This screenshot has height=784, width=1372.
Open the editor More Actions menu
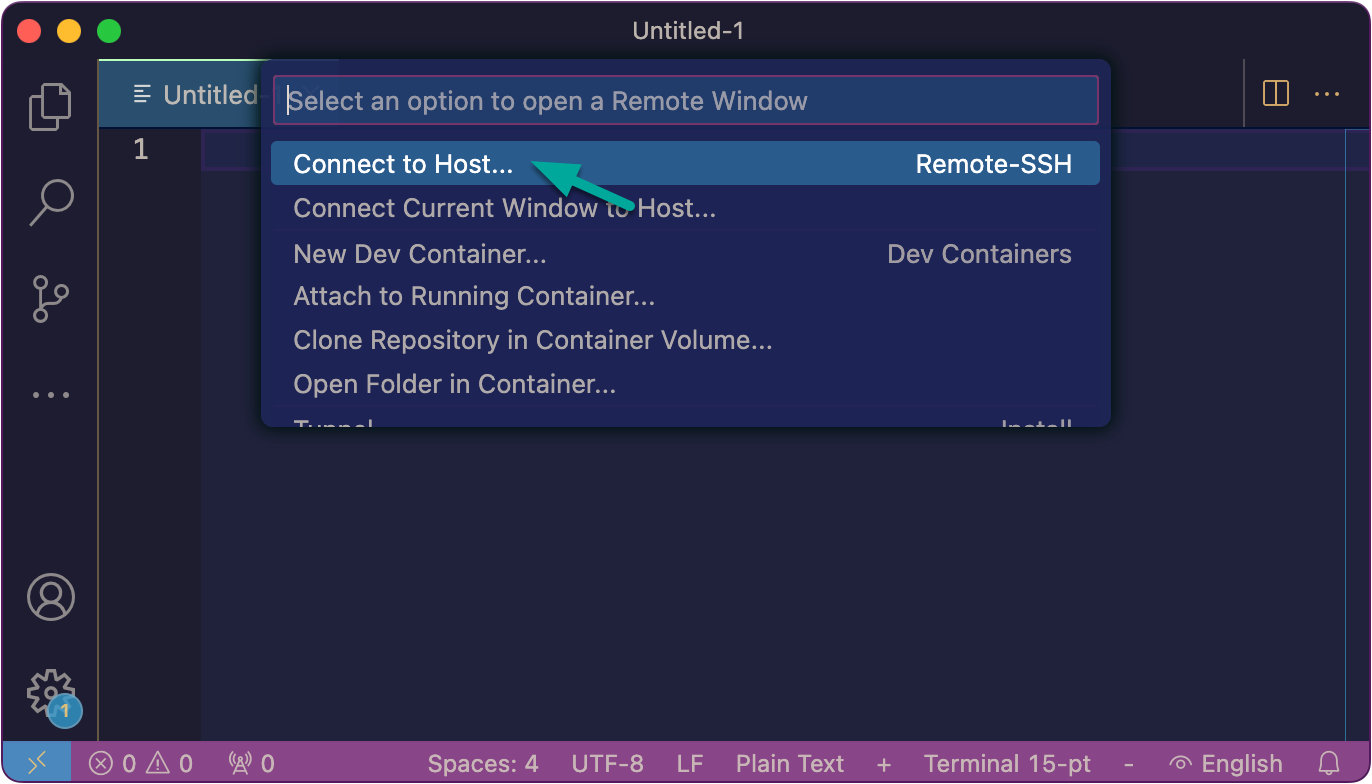(x=1327, y=93)
